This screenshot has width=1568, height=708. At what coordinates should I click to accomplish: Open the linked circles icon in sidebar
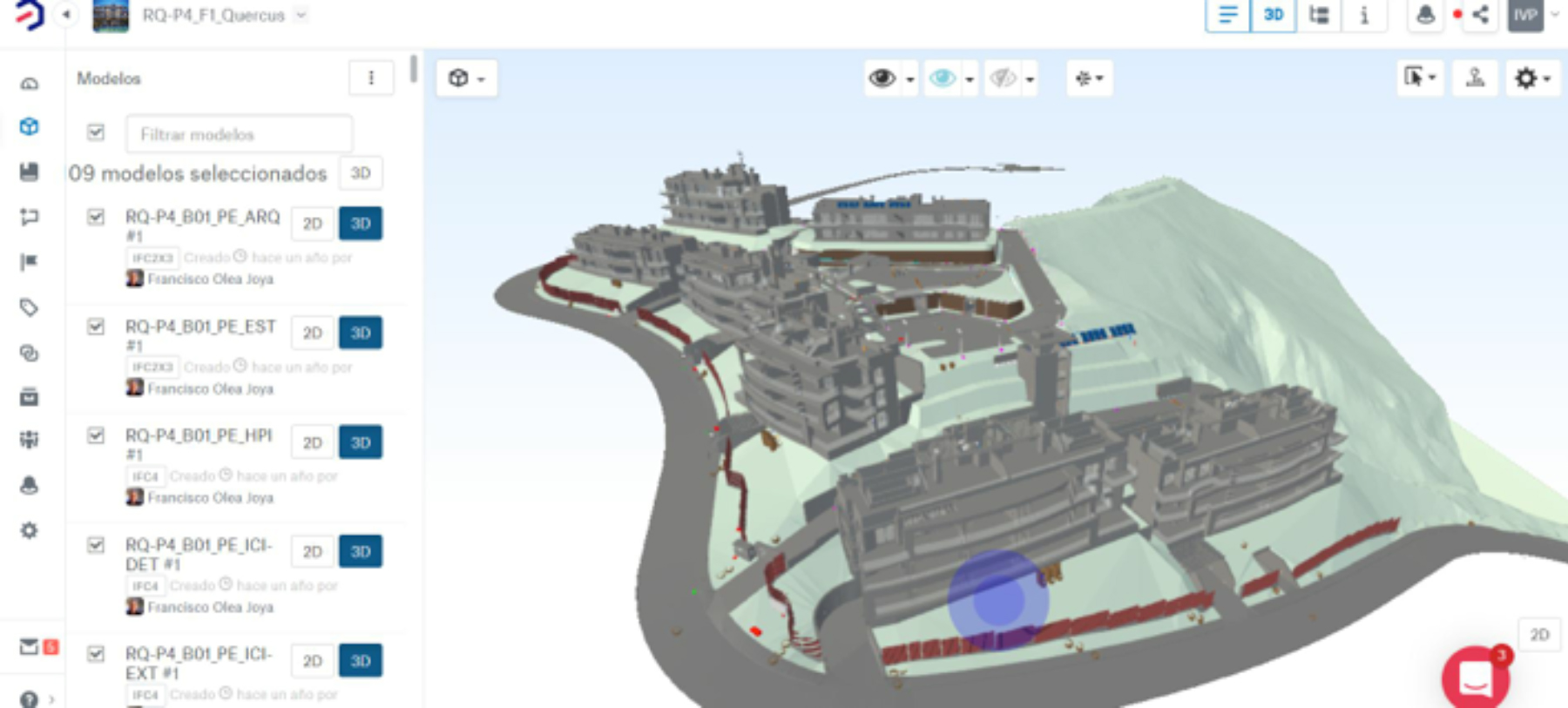(30, 353)
